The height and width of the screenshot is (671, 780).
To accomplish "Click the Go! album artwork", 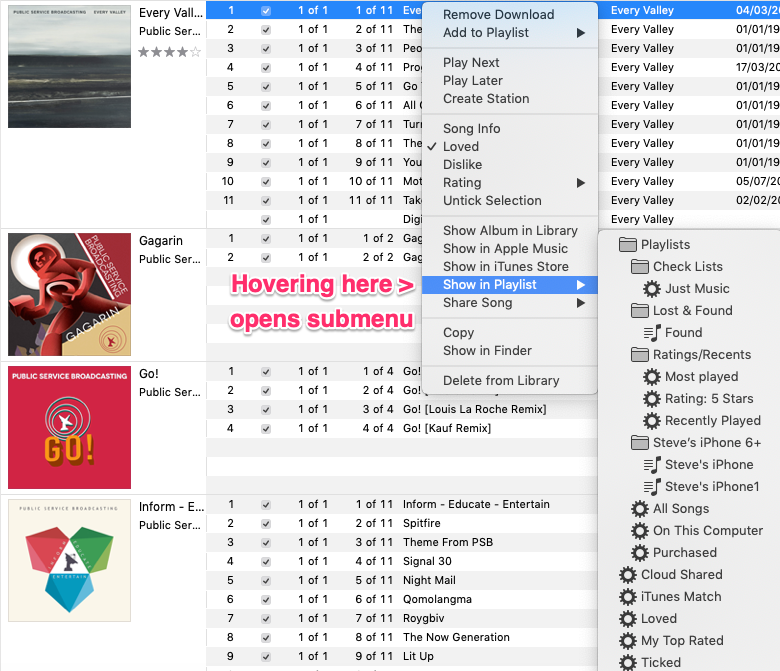I will tap(70, 427).
